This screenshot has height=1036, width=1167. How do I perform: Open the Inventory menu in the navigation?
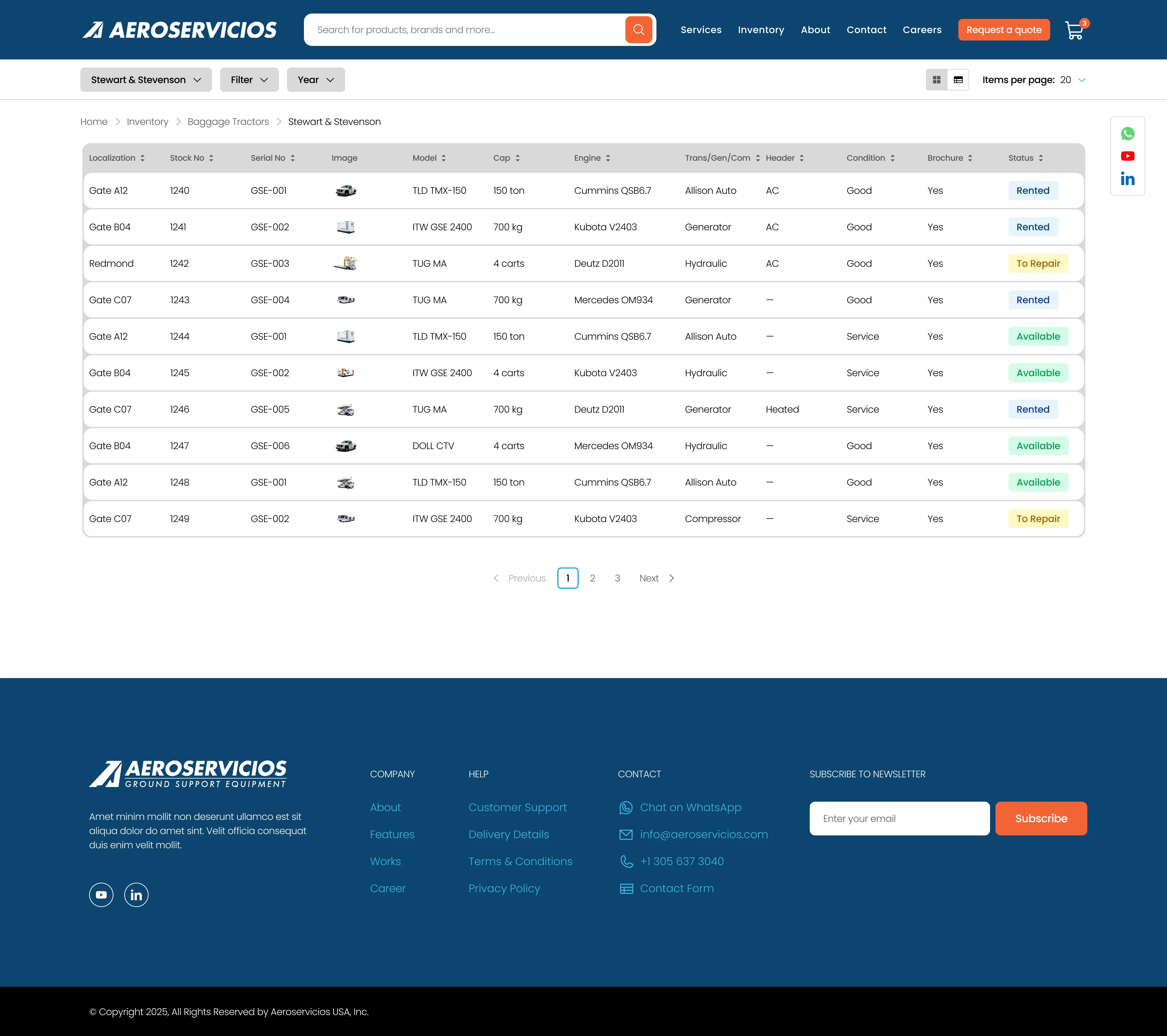click(x=761, y=30)
